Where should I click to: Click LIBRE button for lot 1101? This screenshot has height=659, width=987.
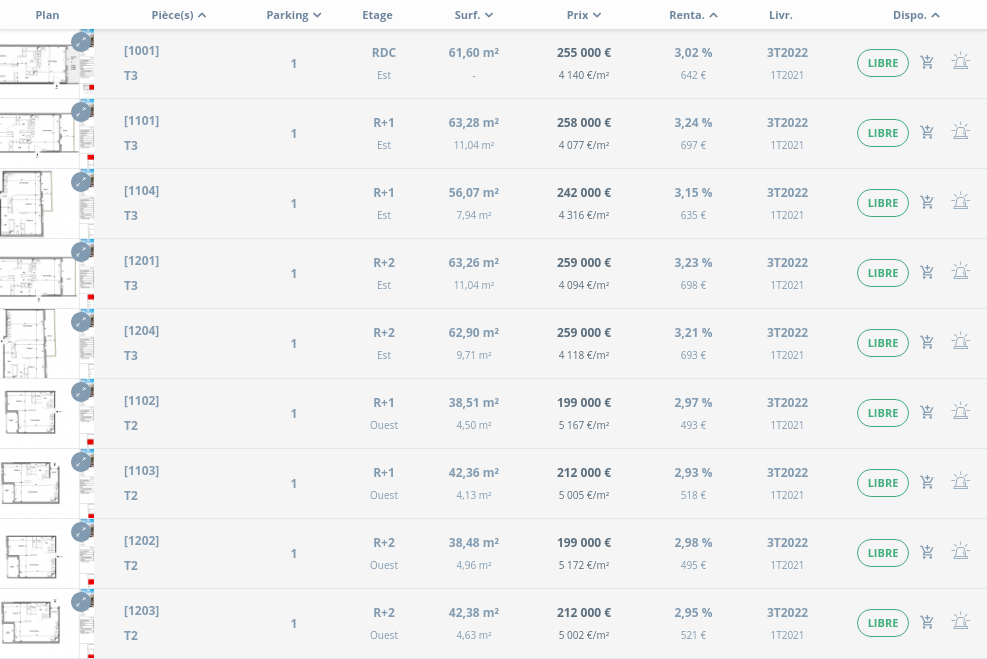pyautogui.click(x=882, y=133)
